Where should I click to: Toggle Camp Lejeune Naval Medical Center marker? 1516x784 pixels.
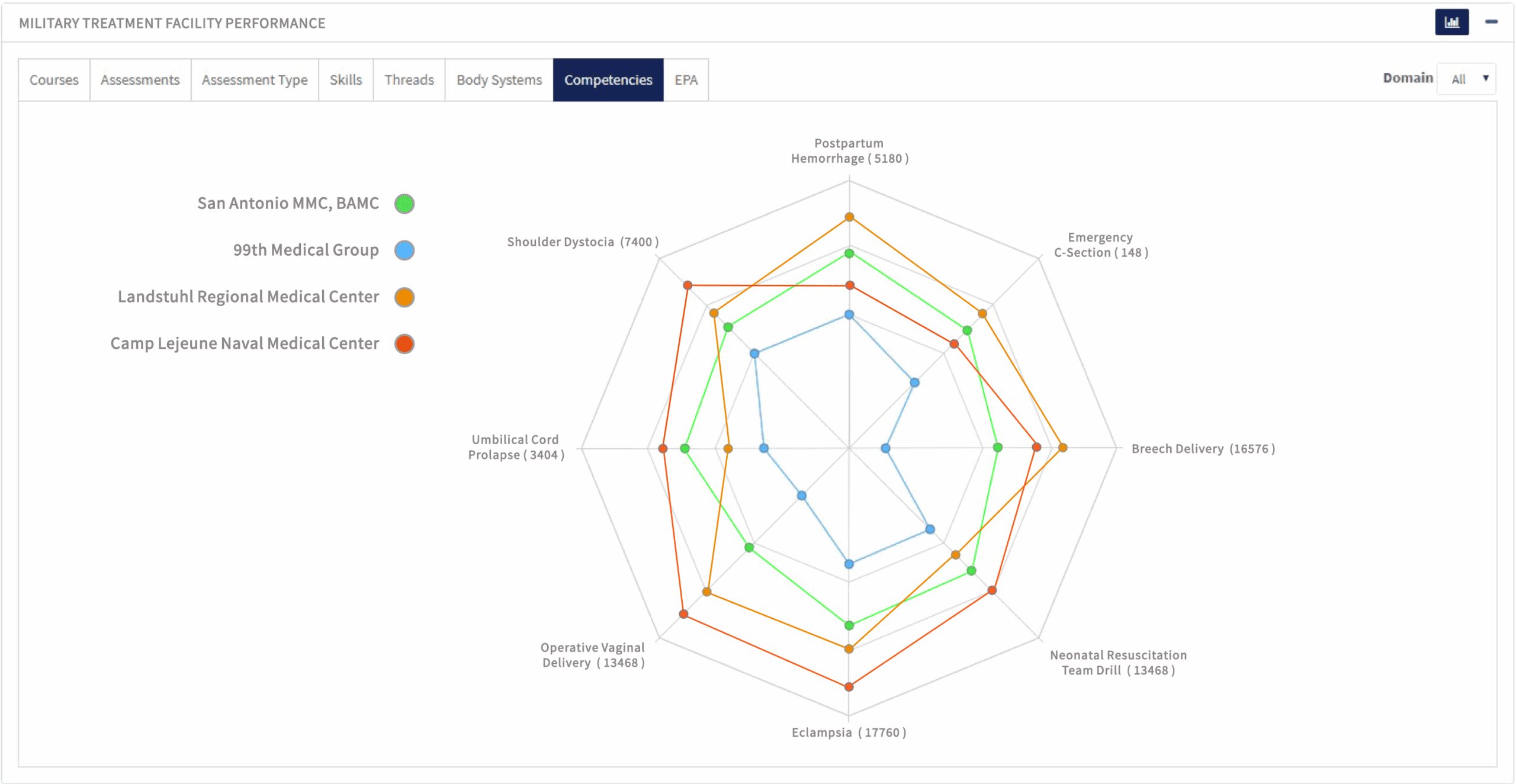(404, 344)
